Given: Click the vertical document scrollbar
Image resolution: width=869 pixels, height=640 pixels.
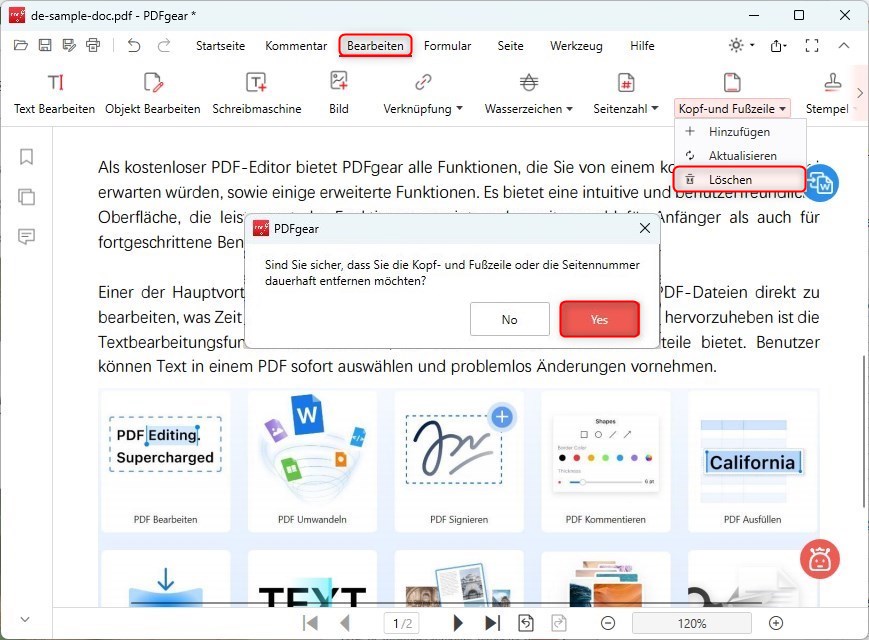Looking at the screenshot, I should (x=863, y=431).
